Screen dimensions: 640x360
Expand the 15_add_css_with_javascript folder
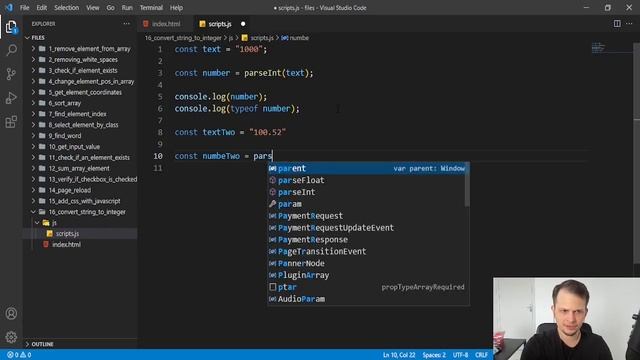(x=80, y=201)
